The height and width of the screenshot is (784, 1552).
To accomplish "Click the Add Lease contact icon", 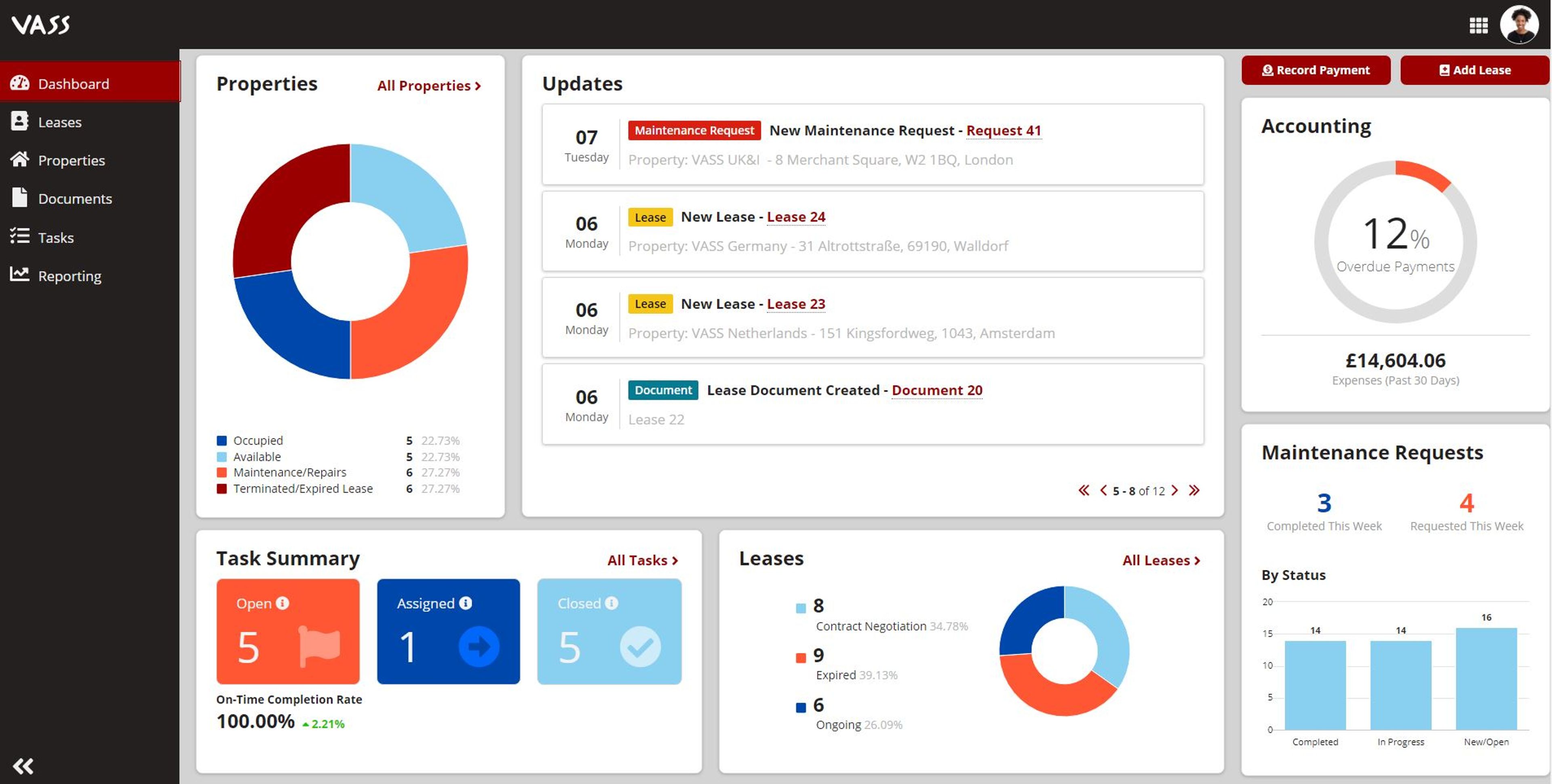I will pyautogui.click(x=1444, y=70).
